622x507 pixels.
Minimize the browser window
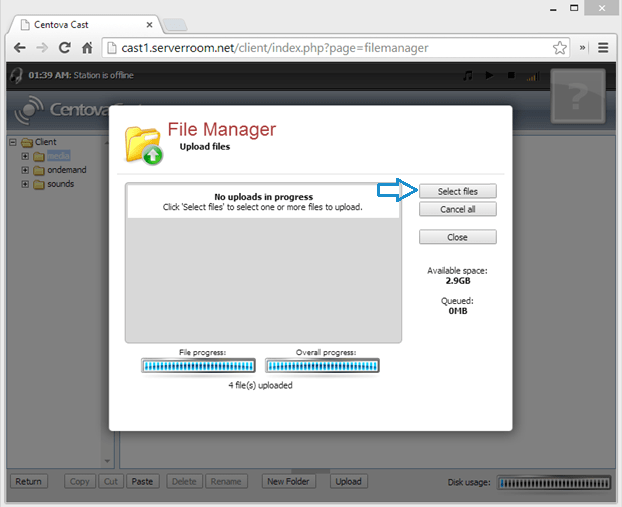553,9
